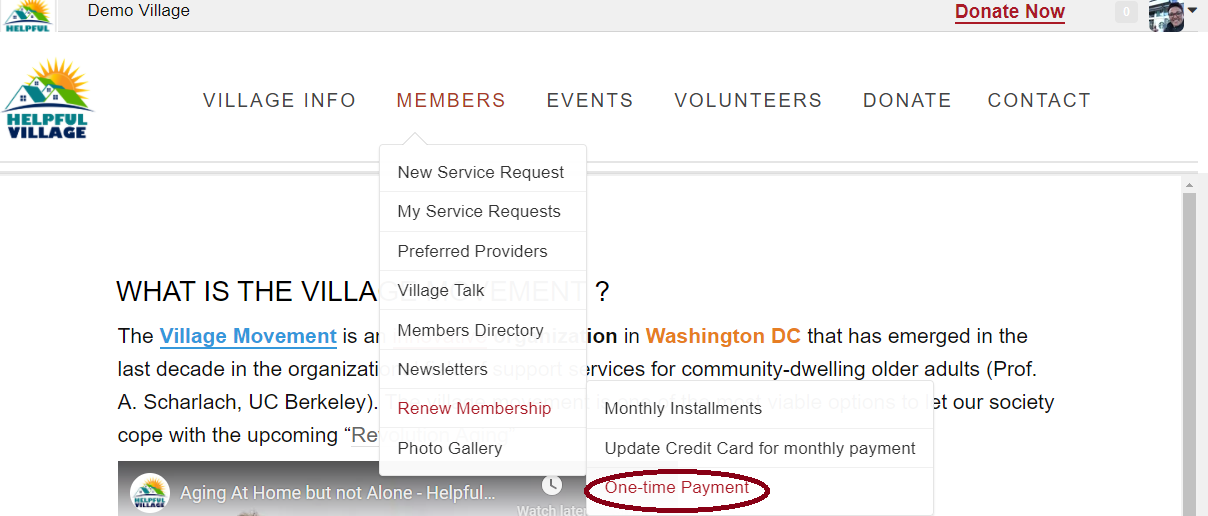The image size is (1208, 516).
Task: Click the small Helpful logo in top bar
Action: point(28,16)
